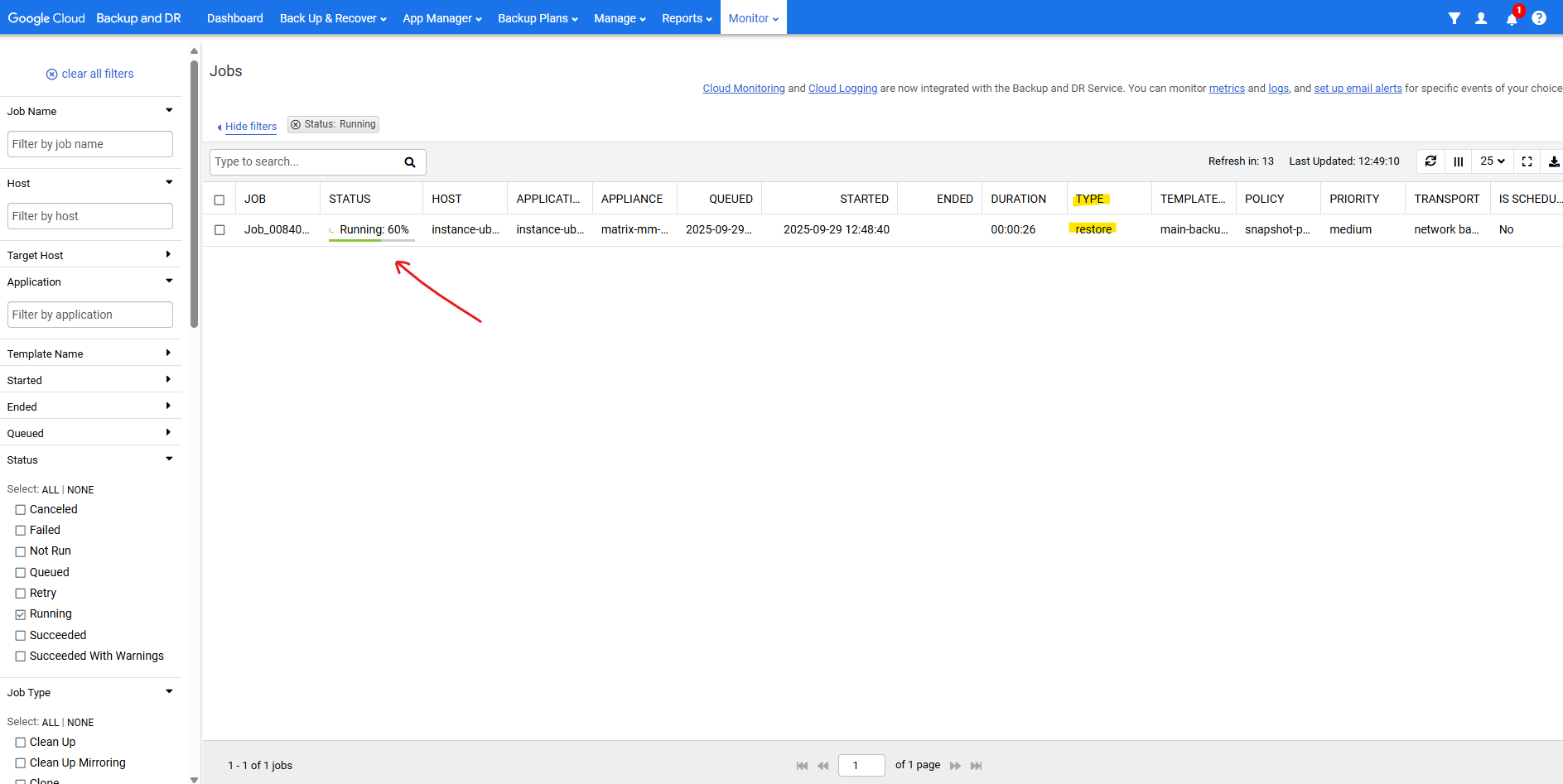Check the Failed status checkbox
The height and width of the screenshot is (784, 1563).
click(x=21, y=531)
